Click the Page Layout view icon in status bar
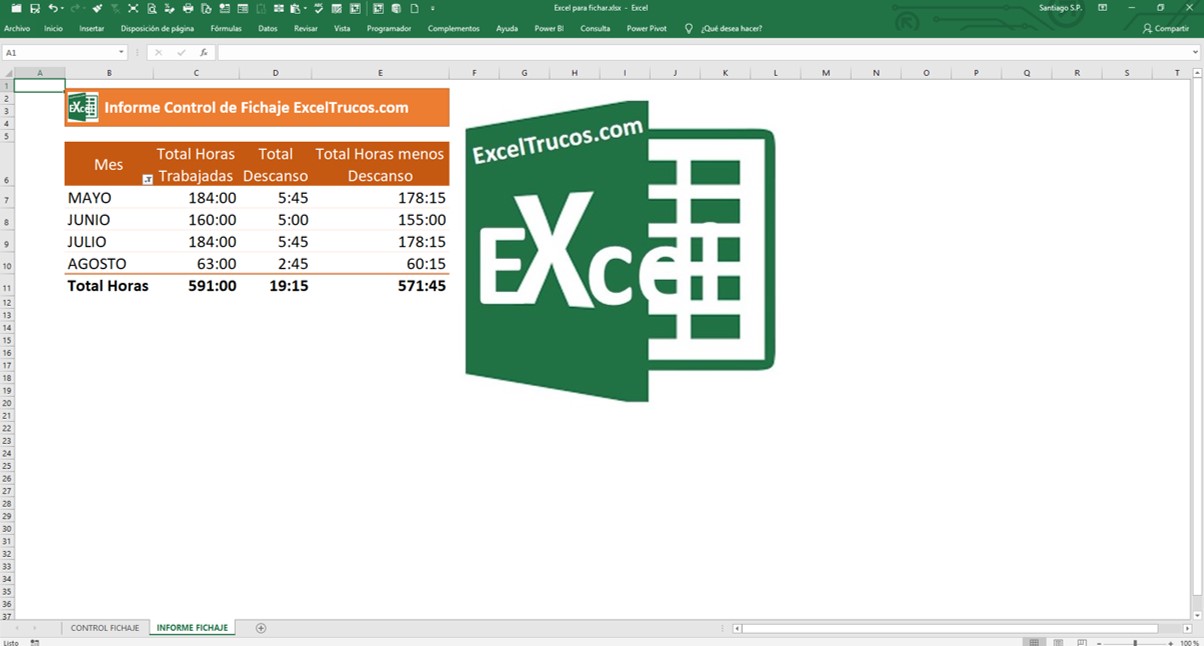Screen dimensions: 1204x646 tap(1058, 641)
